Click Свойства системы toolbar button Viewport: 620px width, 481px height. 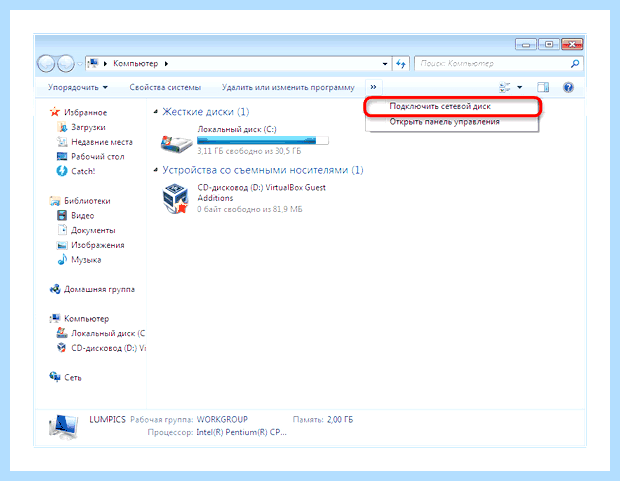(165, 87)
